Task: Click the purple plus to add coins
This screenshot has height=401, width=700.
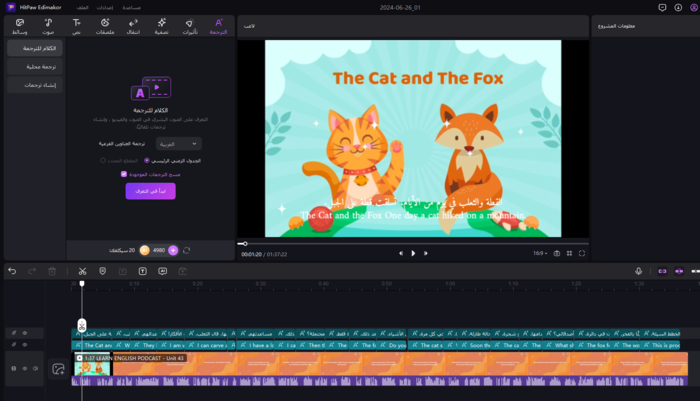Action: (x=173, y=250)
